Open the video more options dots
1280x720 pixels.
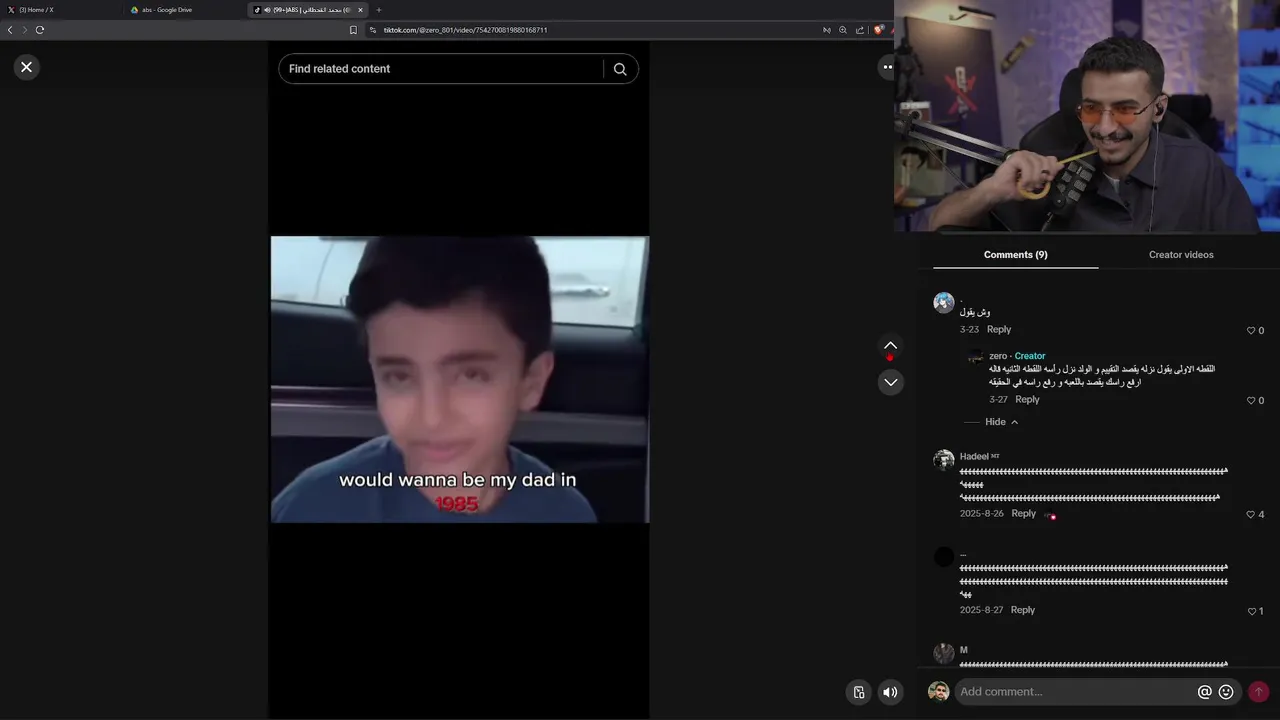(x=886, y=67)
